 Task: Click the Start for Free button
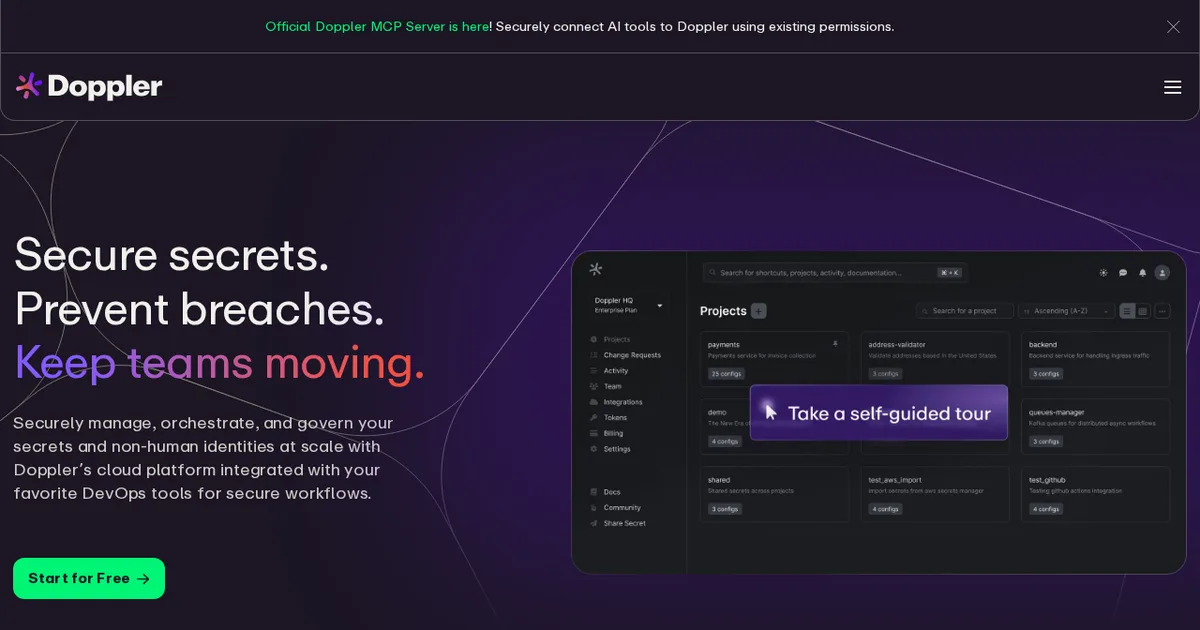tap(89, 579)
